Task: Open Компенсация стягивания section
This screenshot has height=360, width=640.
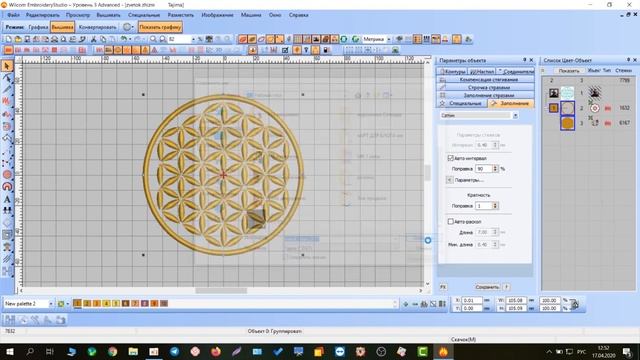Action: point(485,80)
